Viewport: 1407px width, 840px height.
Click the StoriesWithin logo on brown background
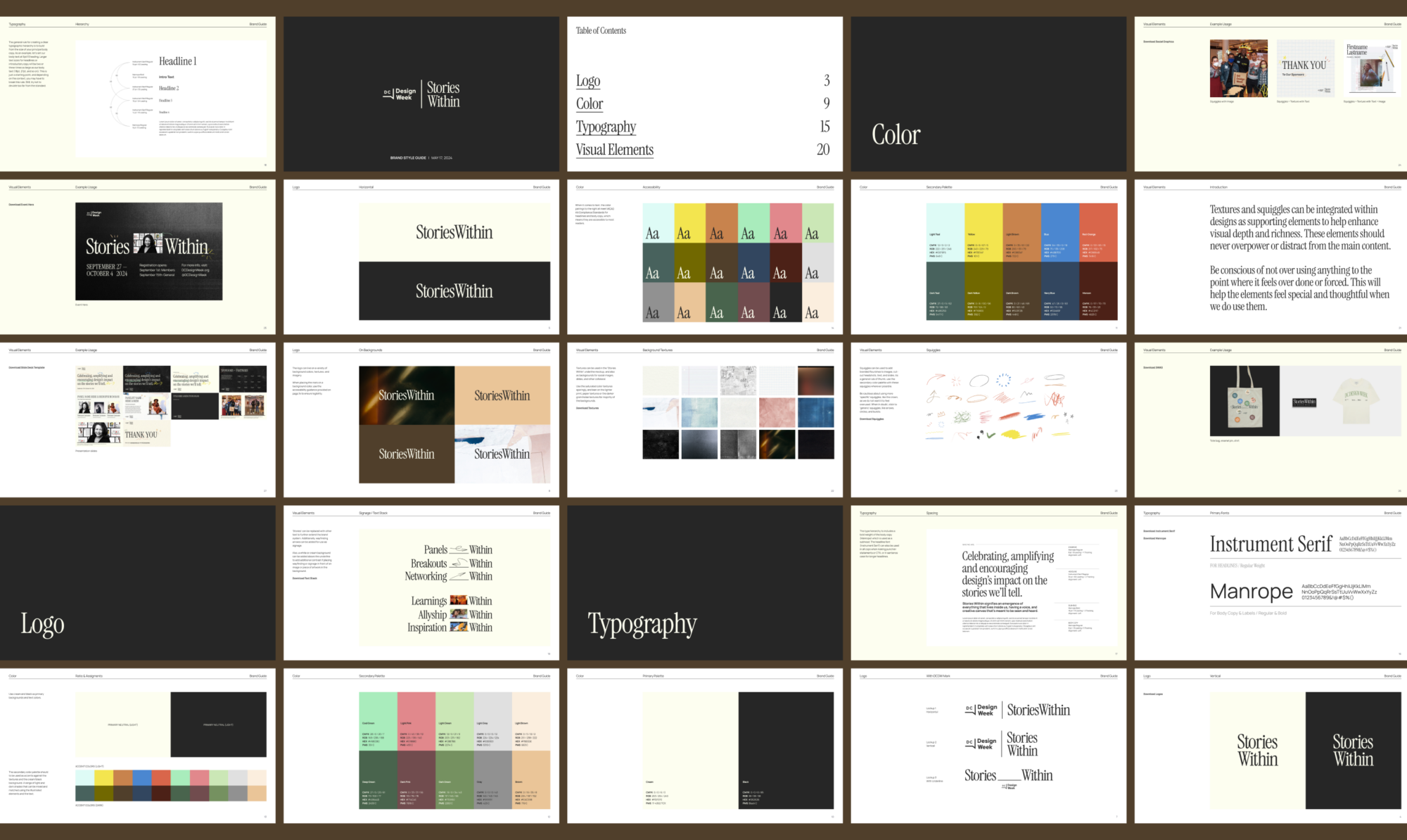pyautogui.click(x=407, y=454)
